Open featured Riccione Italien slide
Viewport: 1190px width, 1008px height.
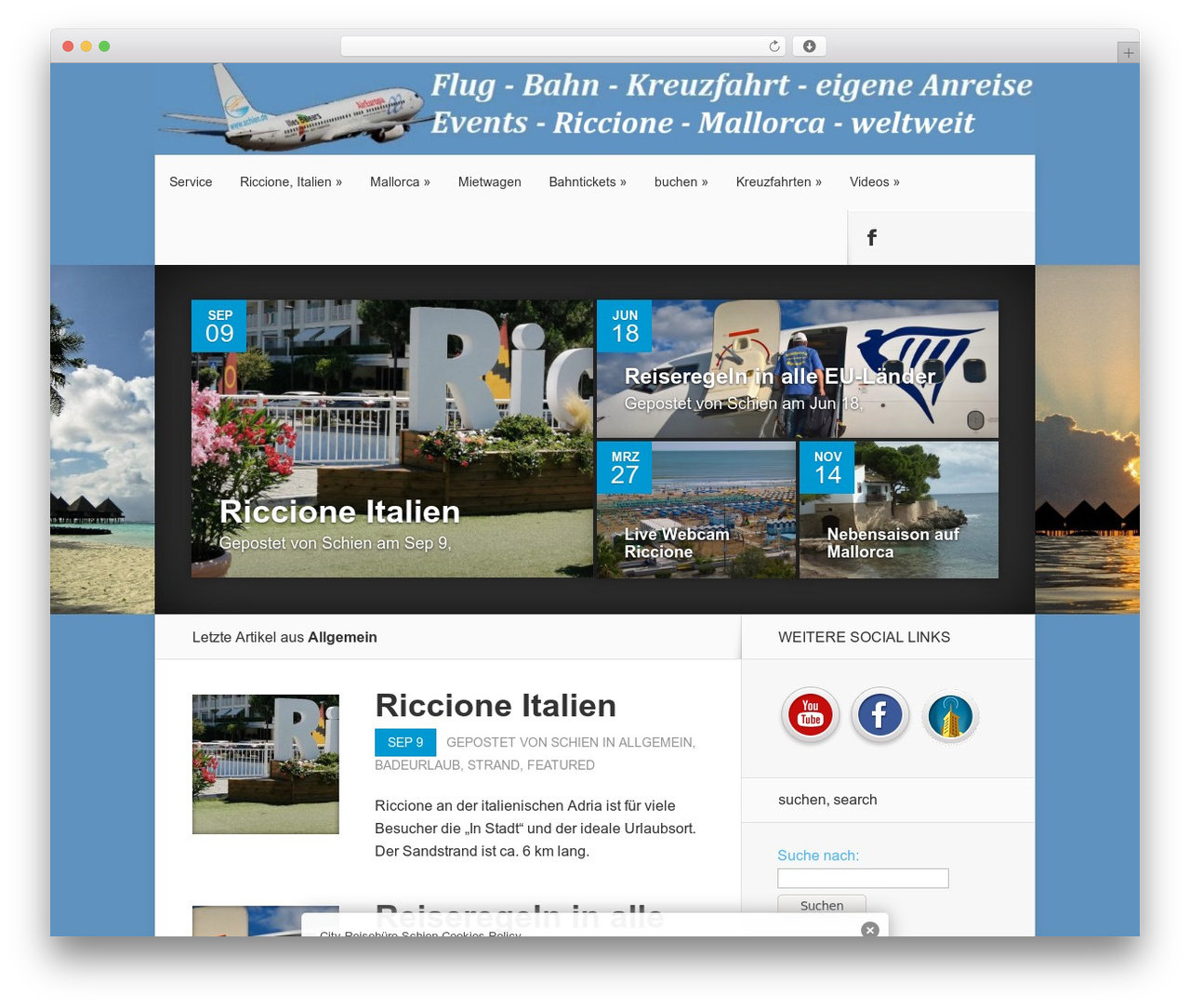coord(392,438)
